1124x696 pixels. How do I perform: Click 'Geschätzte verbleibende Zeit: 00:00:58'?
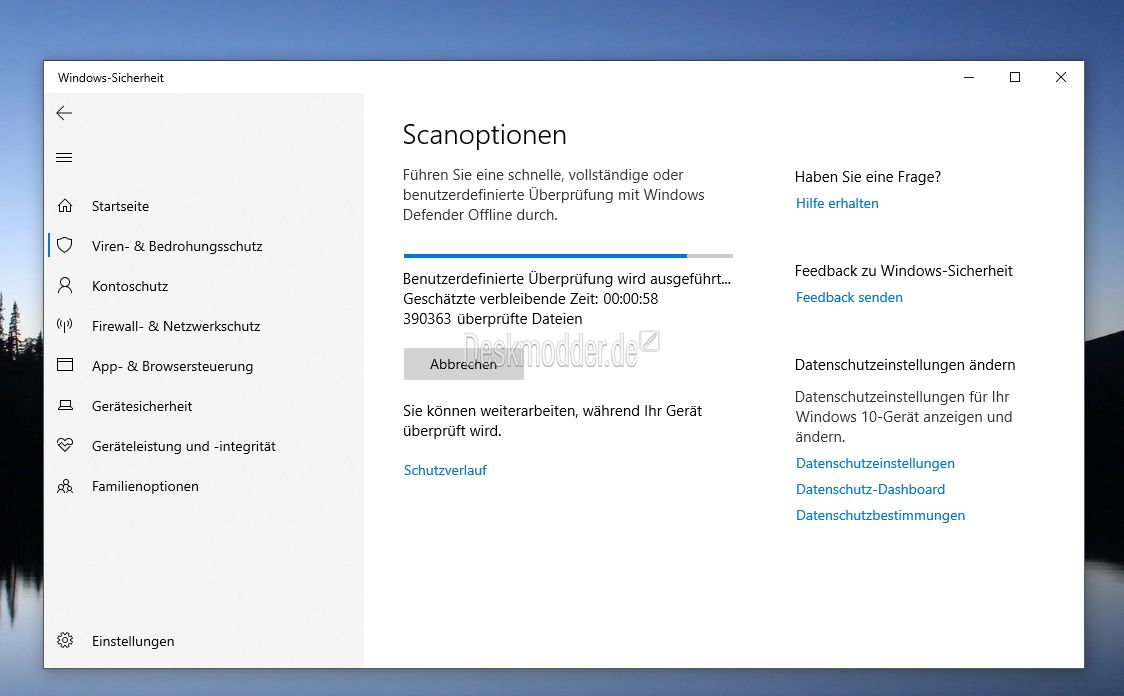point(530,299)
